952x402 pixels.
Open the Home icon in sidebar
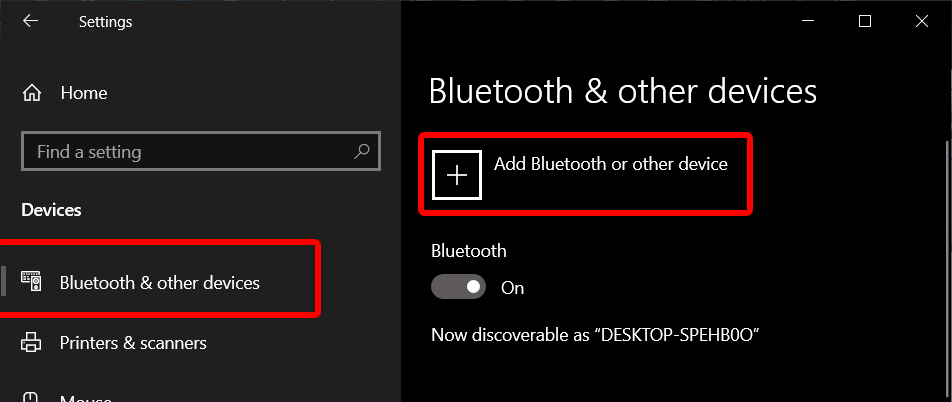[32, 93]
